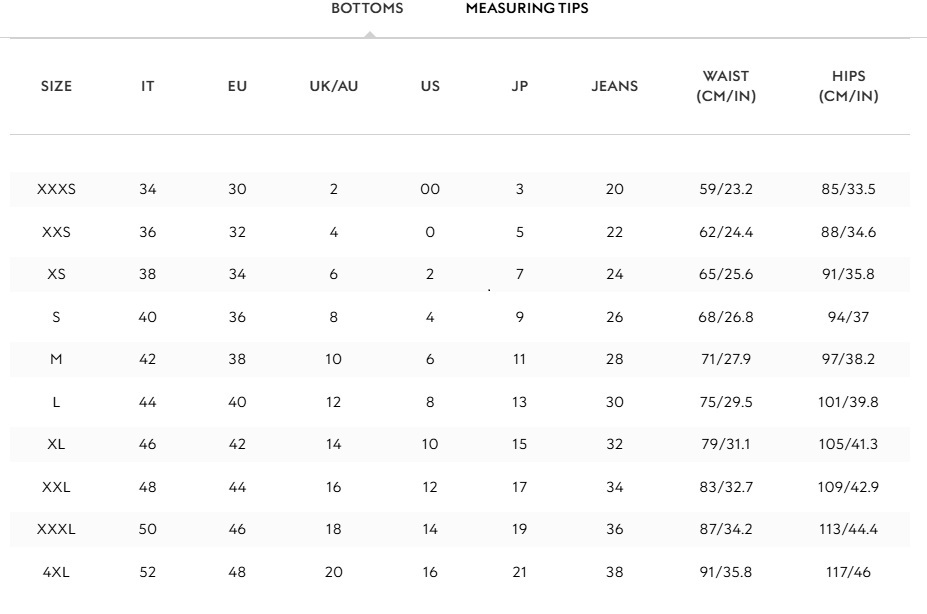Click the WAIST (CM/IN) column header

[725, 87]
